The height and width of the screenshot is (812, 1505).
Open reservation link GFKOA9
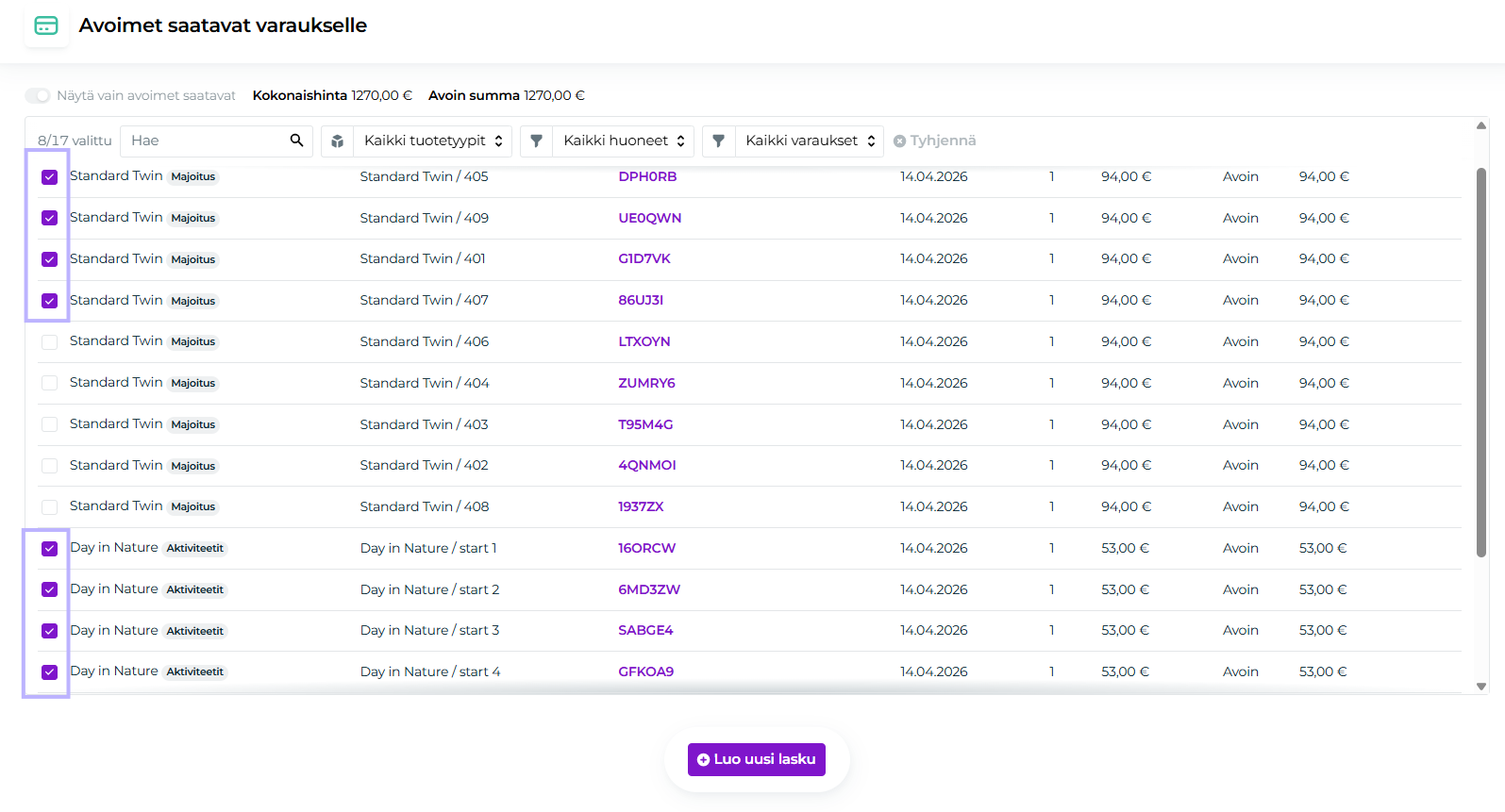tap(645, 671)
